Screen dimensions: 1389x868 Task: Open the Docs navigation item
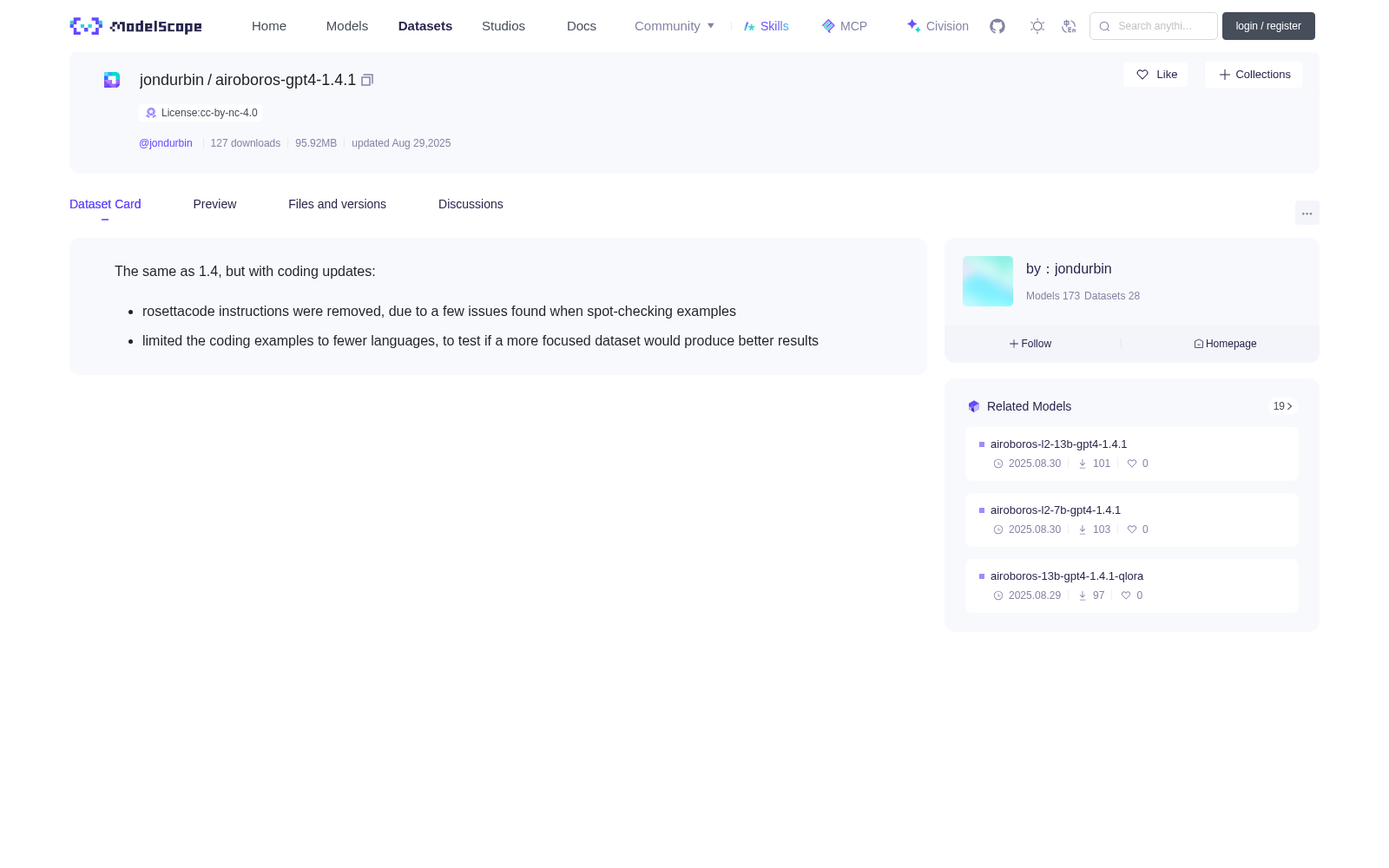coord(582,26)
